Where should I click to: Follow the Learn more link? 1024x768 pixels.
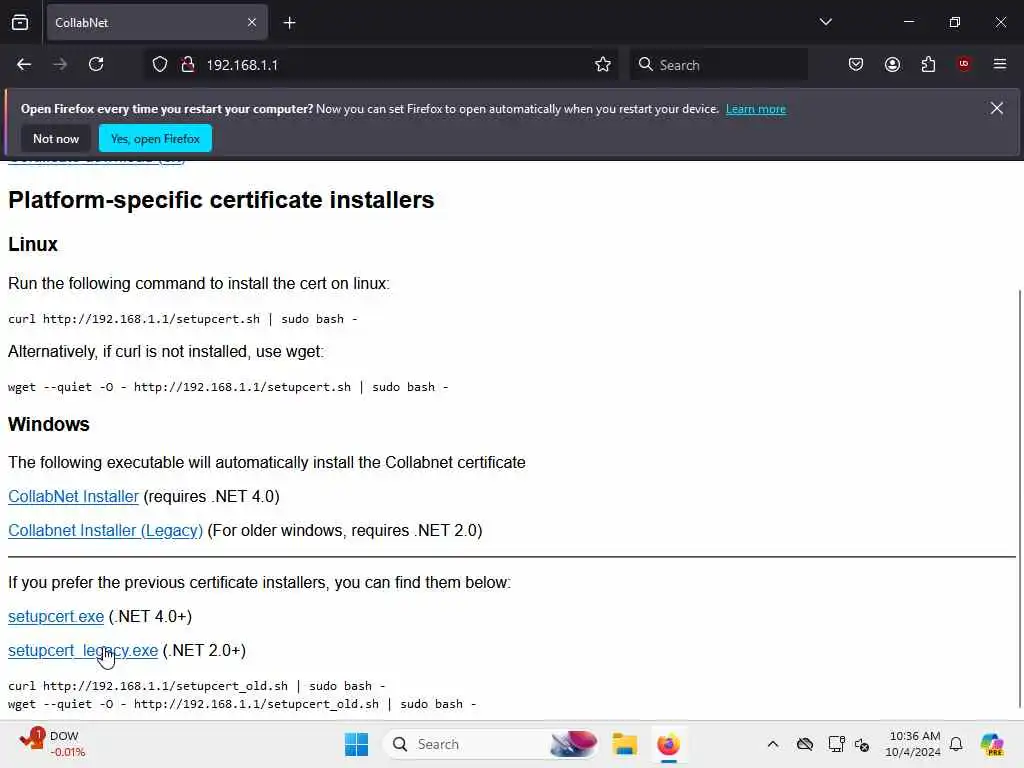pyautogui.click(x=756, y=109)
